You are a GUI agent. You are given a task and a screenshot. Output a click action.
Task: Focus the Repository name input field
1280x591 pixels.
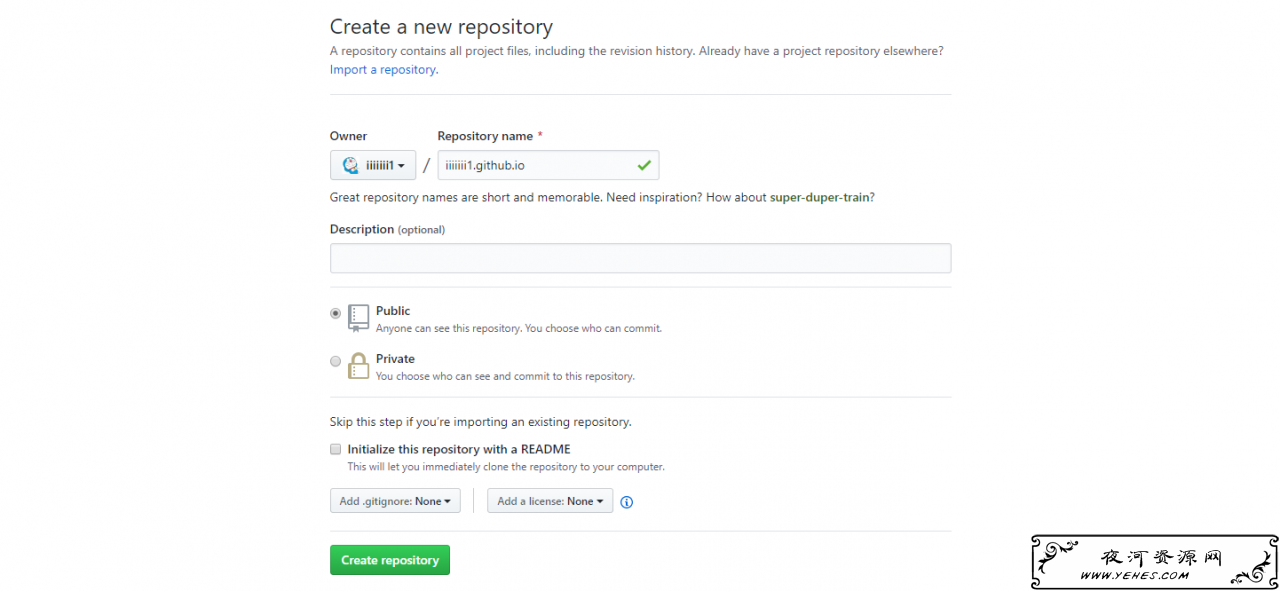point(548,165)
